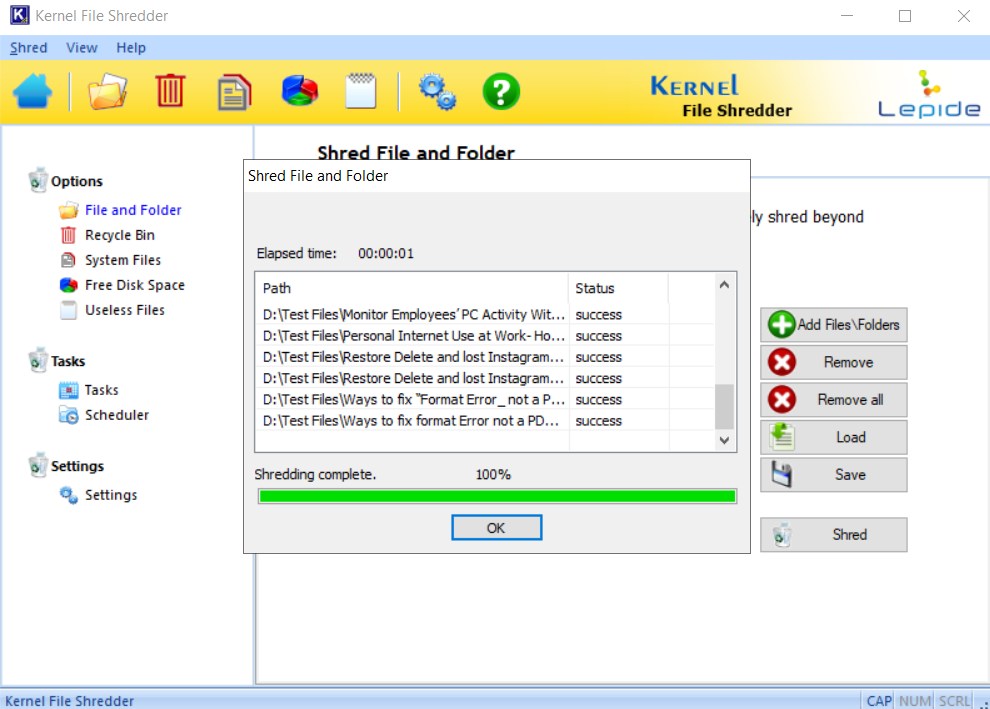Screen dimensions: 990x709
Task: Click the Remove all button
Action: tap(833, 400)
